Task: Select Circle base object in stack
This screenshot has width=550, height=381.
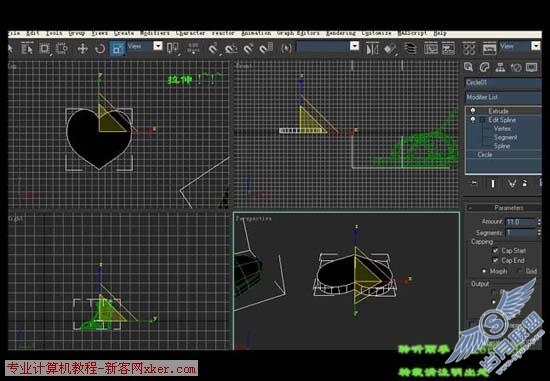Action: pyautogui.click(x=485, y=155)
